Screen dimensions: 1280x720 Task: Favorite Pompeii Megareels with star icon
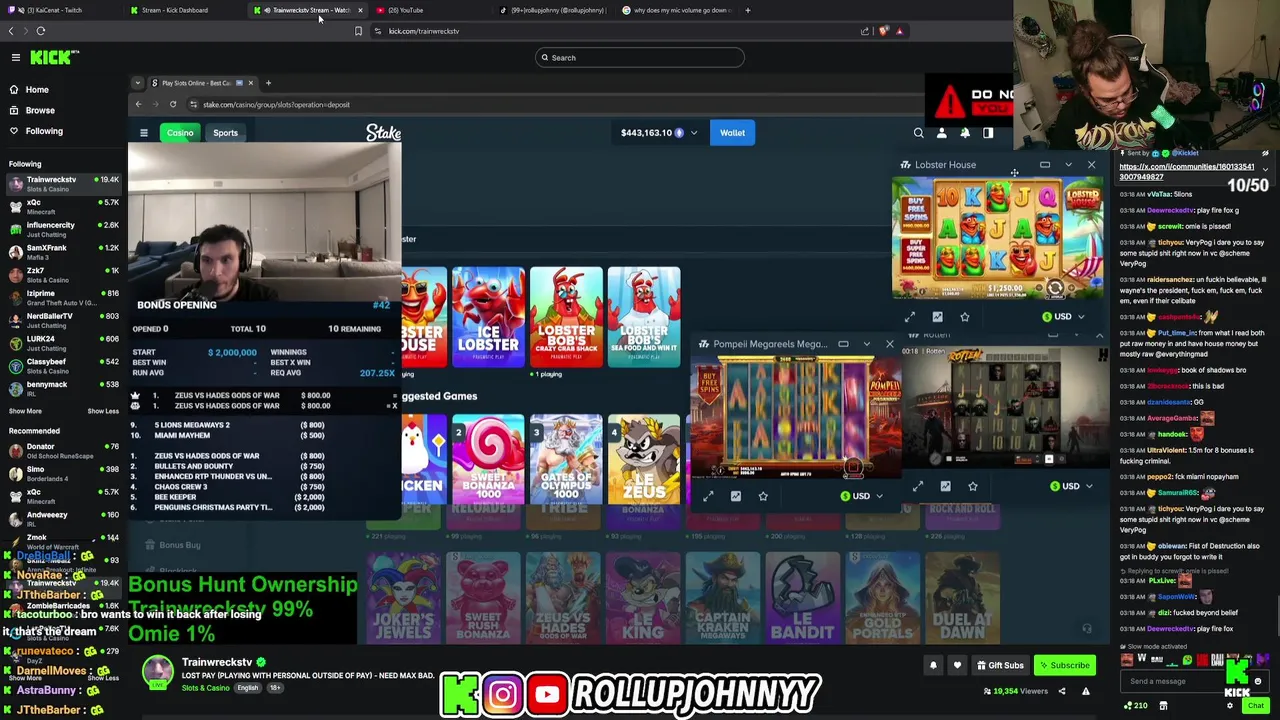click(x=763, y=496)
